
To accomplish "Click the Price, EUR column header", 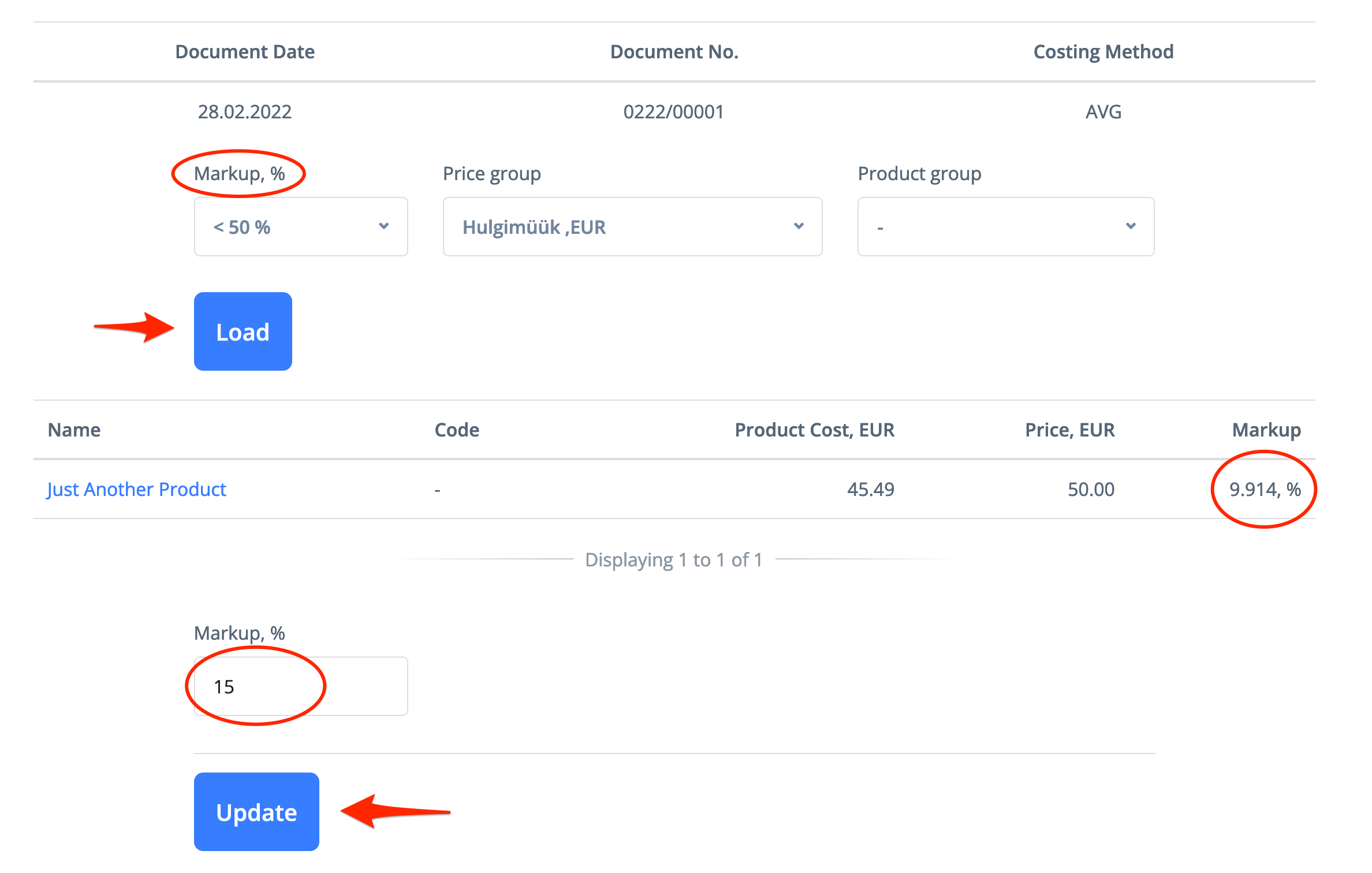I will 1069,430.
